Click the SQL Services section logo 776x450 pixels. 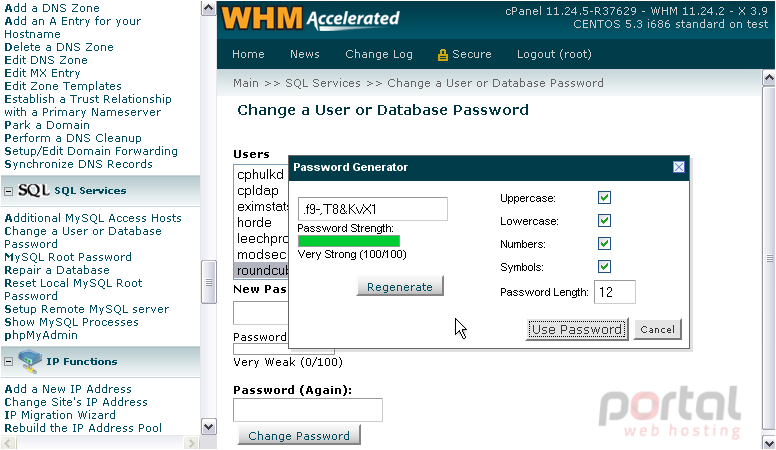tap(34, 190)
